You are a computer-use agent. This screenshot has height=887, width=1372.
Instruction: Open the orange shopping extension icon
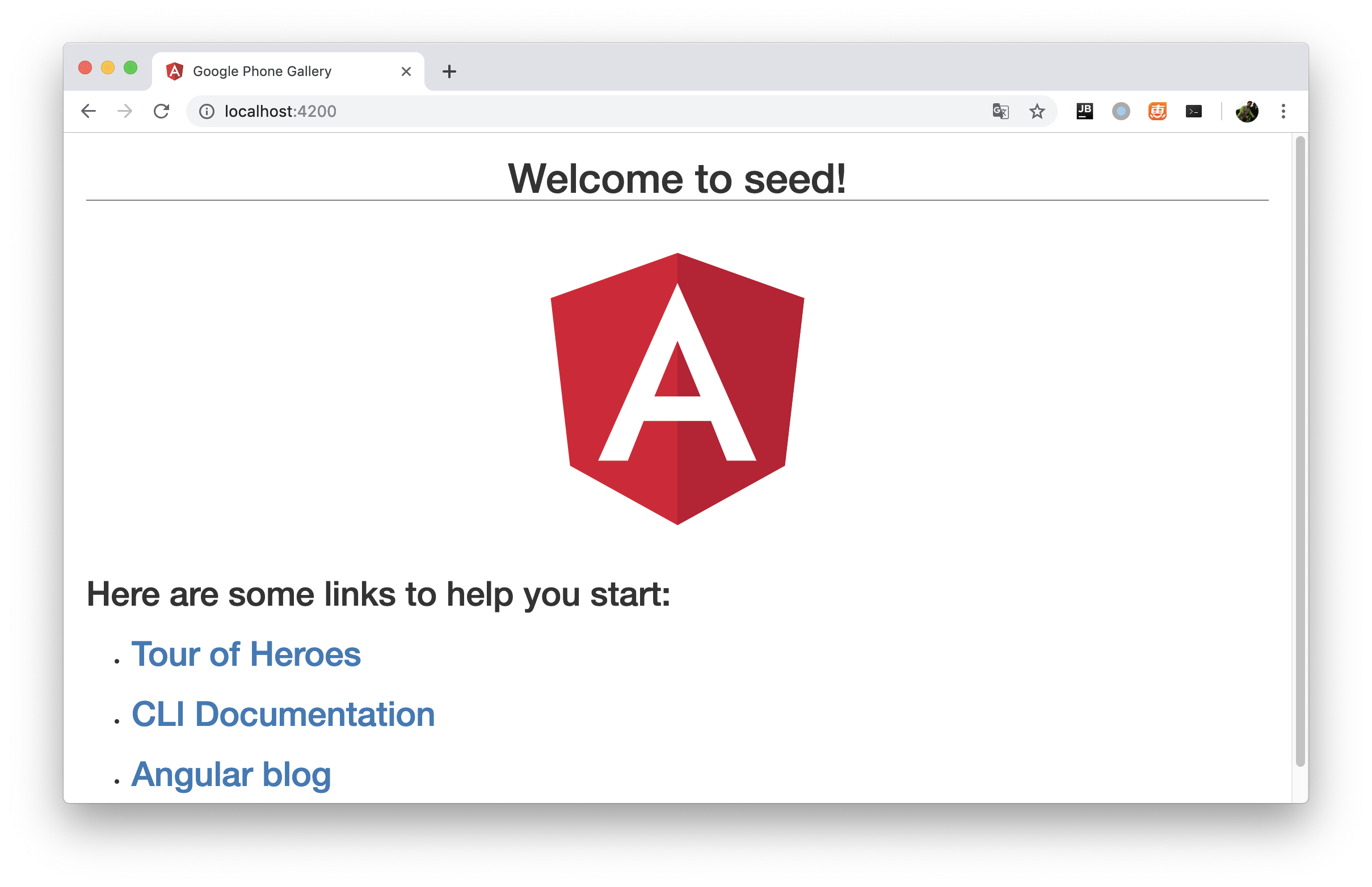tap(1157, 111)
